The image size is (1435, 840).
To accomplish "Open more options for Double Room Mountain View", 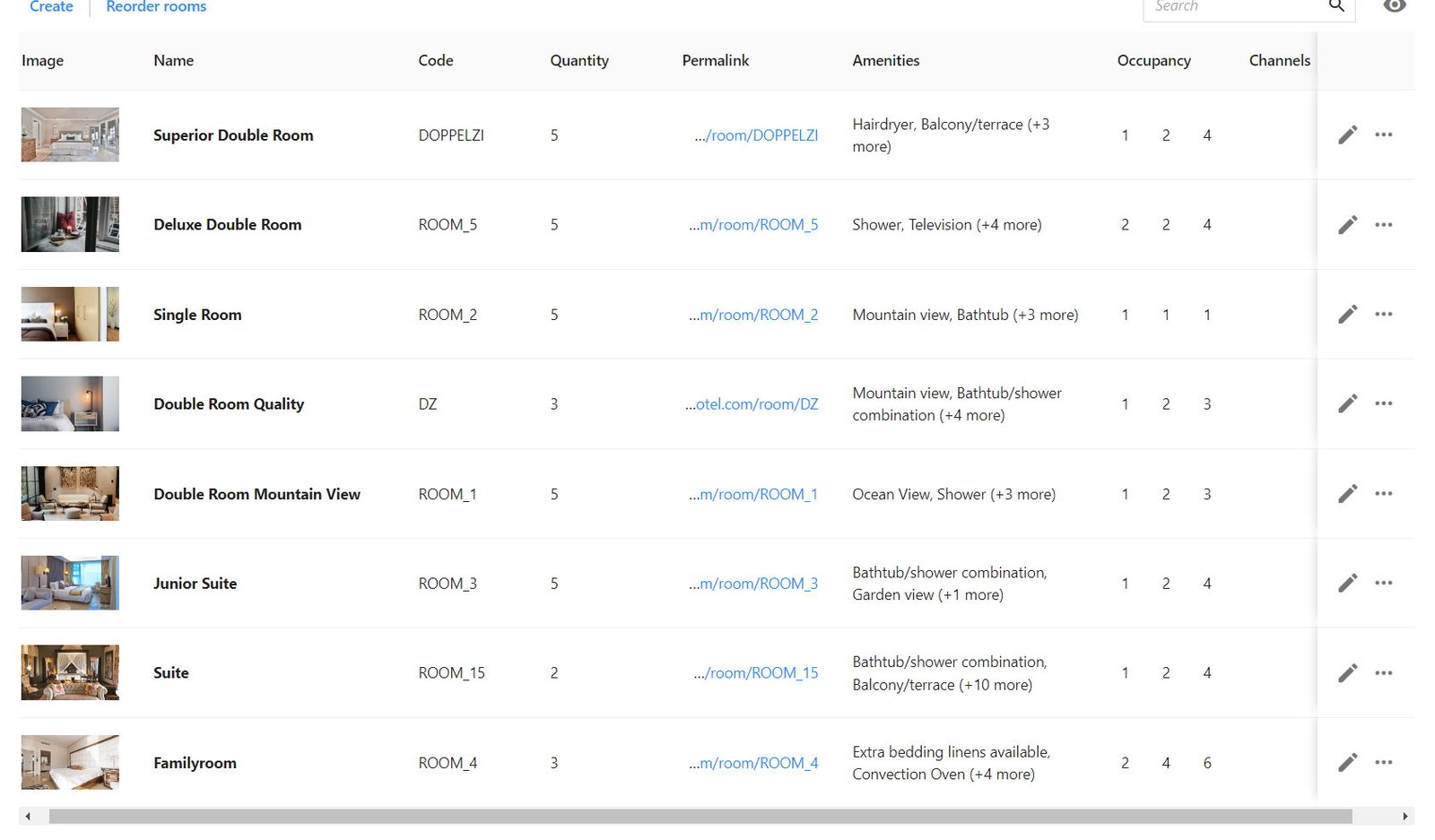I will click(x=1384, y=493).
